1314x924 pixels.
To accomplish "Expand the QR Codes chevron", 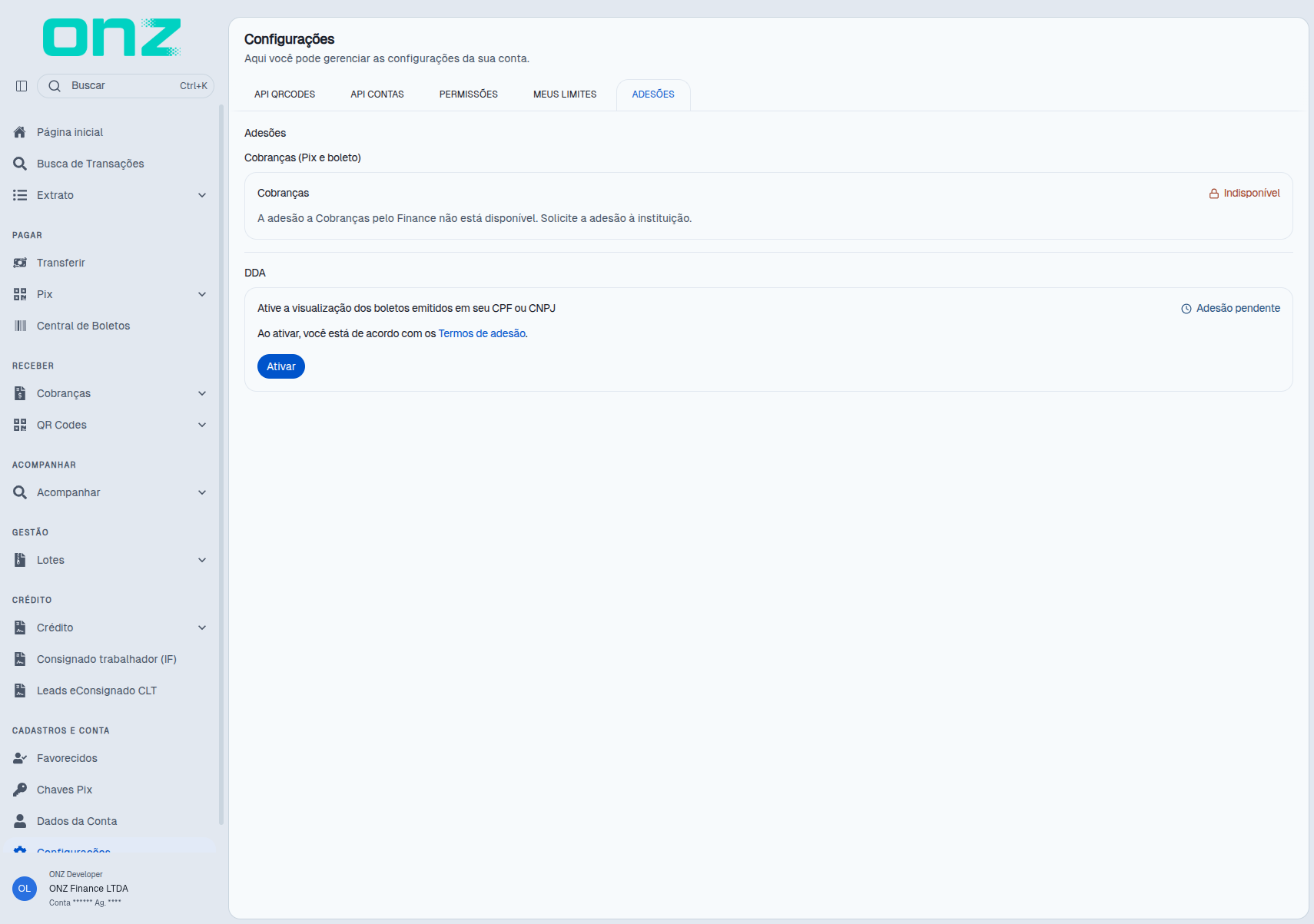I will pyautogui.click(x=202, y=425).
